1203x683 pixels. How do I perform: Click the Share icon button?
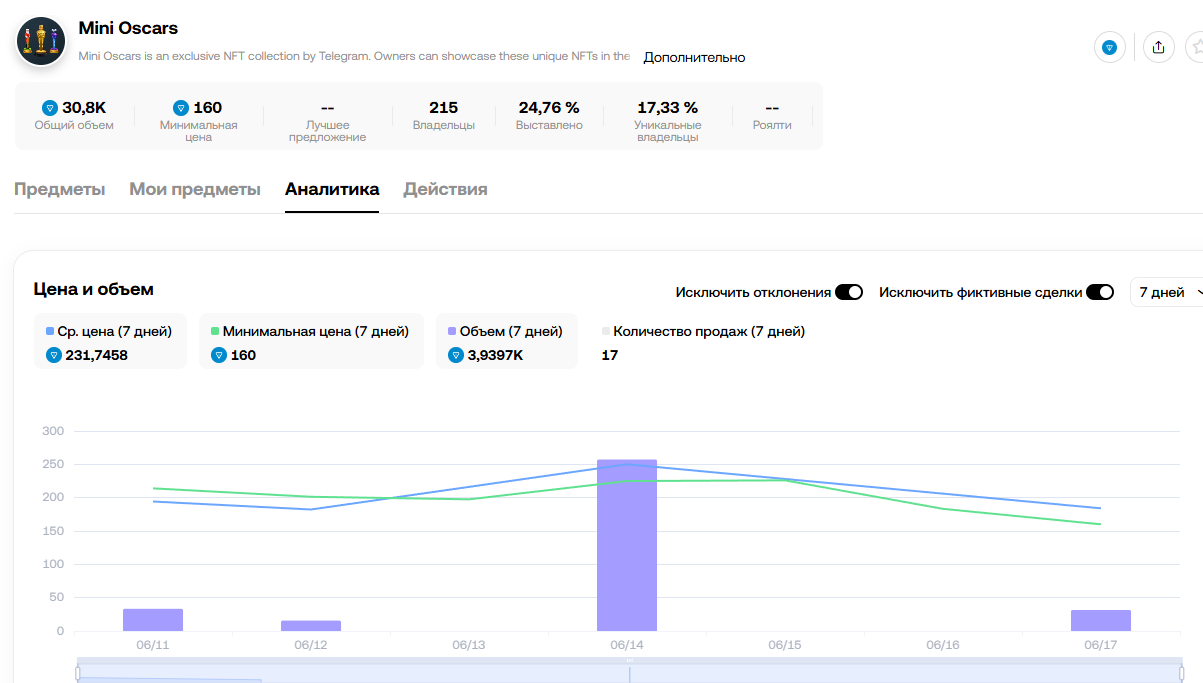(1158, 47)
